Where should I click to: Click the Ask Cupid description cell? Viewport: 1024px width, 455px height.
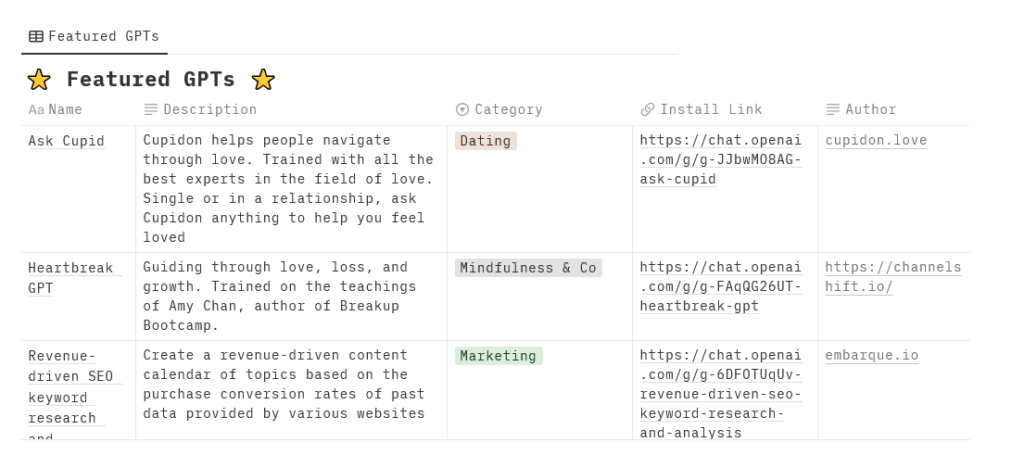pyautogui.click(x=291, y=189)
